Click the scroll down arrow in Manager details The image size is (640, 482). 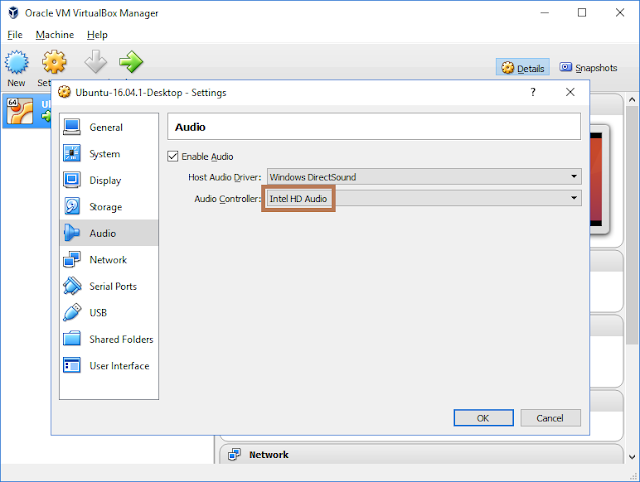(x=632, y=457)
